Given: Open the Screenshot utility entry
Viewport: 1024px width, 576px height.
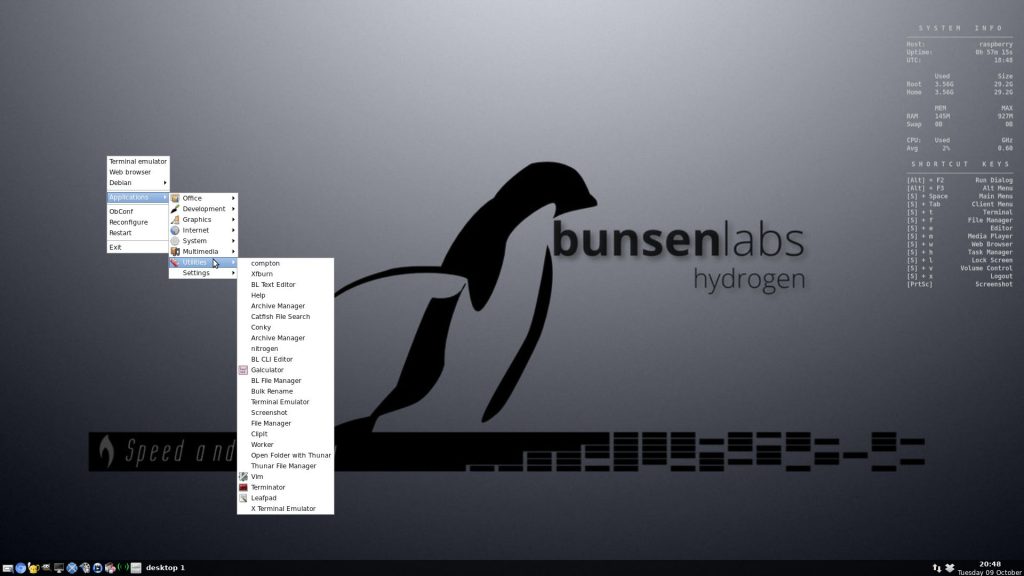Looking at the screenshot, I should point(285,413).
